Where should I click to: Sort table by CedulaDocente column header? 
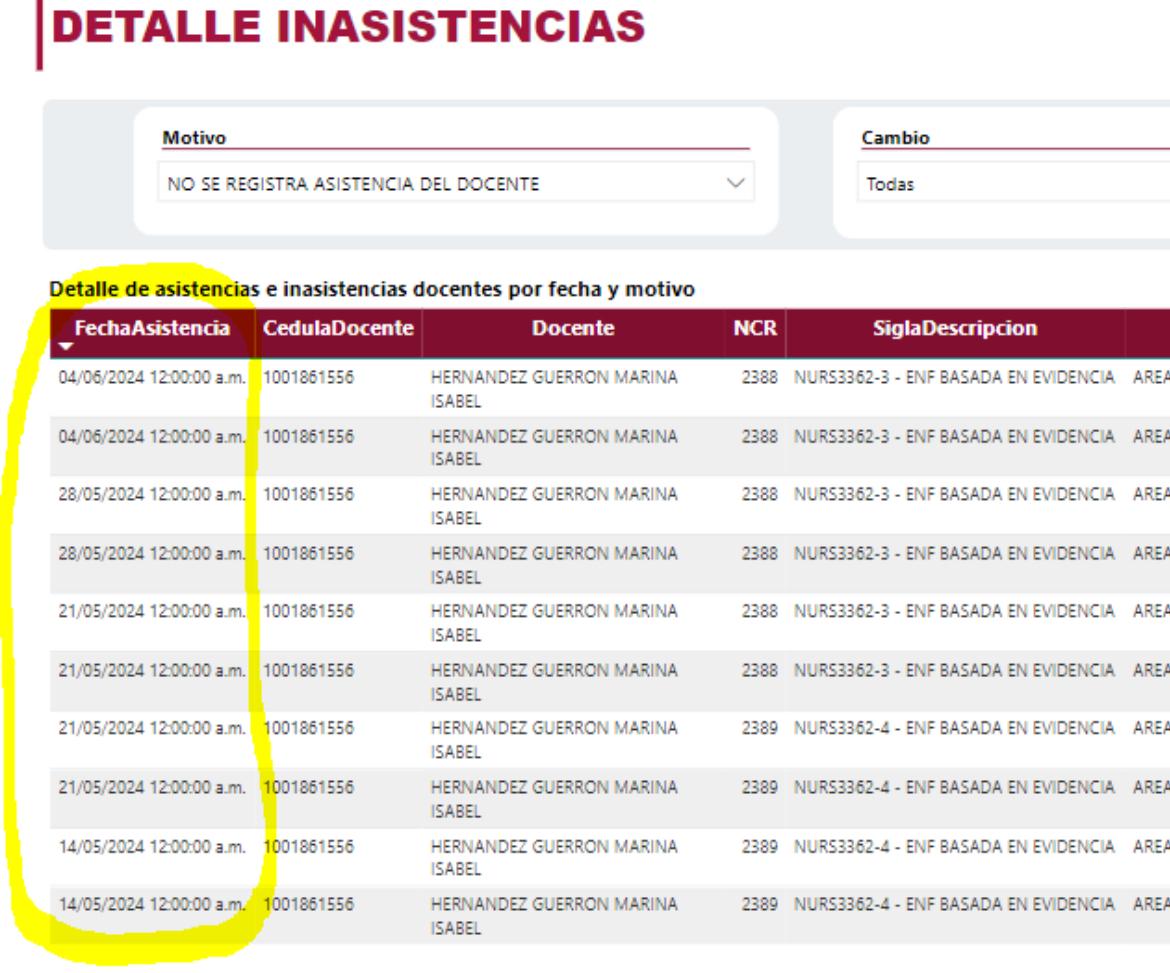click(339, 328)
